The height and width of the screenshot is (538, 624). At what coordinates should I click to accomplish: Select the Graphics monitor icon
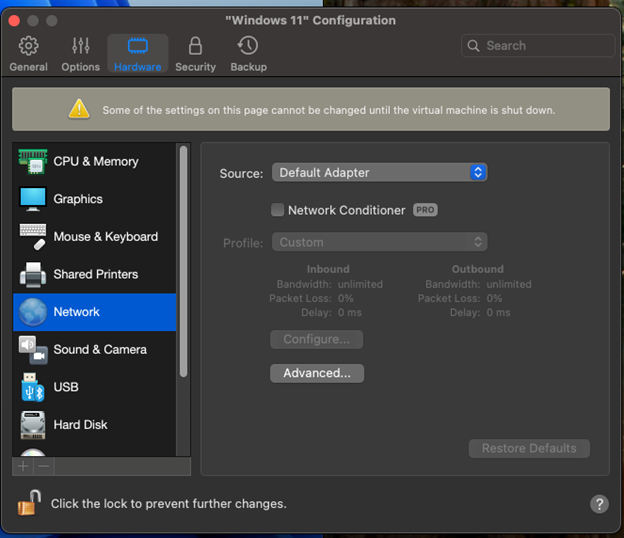coord(33,199)
